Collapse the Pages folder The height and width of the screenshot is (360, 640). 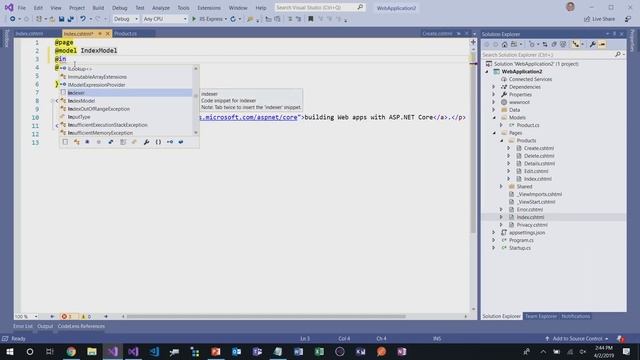pos(494,133)
